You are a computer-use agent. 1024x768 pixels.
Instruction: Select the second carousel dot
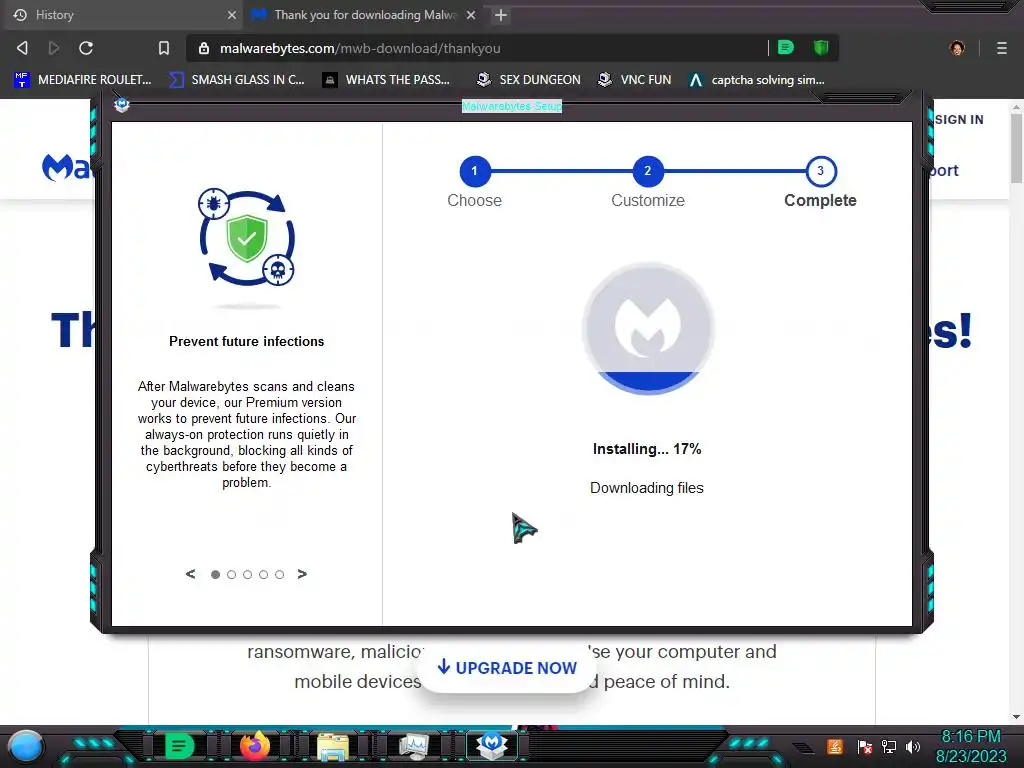[x=231, y=575]
